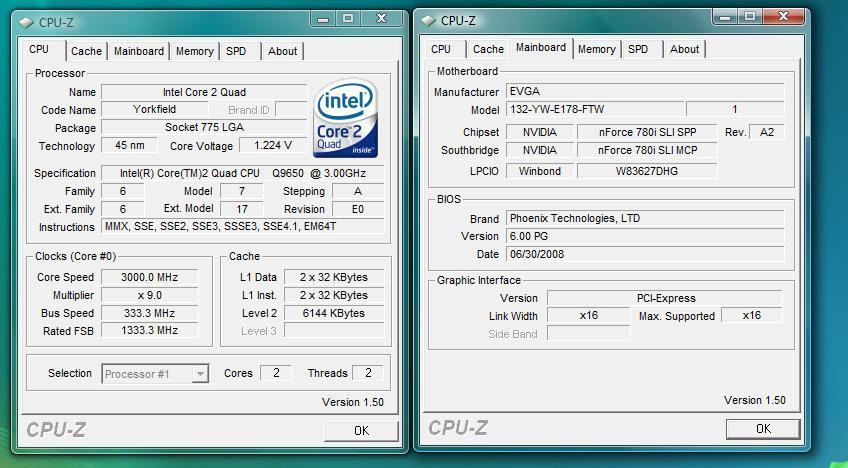The width and height of the screenshot is (848, 468).
Task: Click the empty Level 3 cache field
Action: coord(334,330)
